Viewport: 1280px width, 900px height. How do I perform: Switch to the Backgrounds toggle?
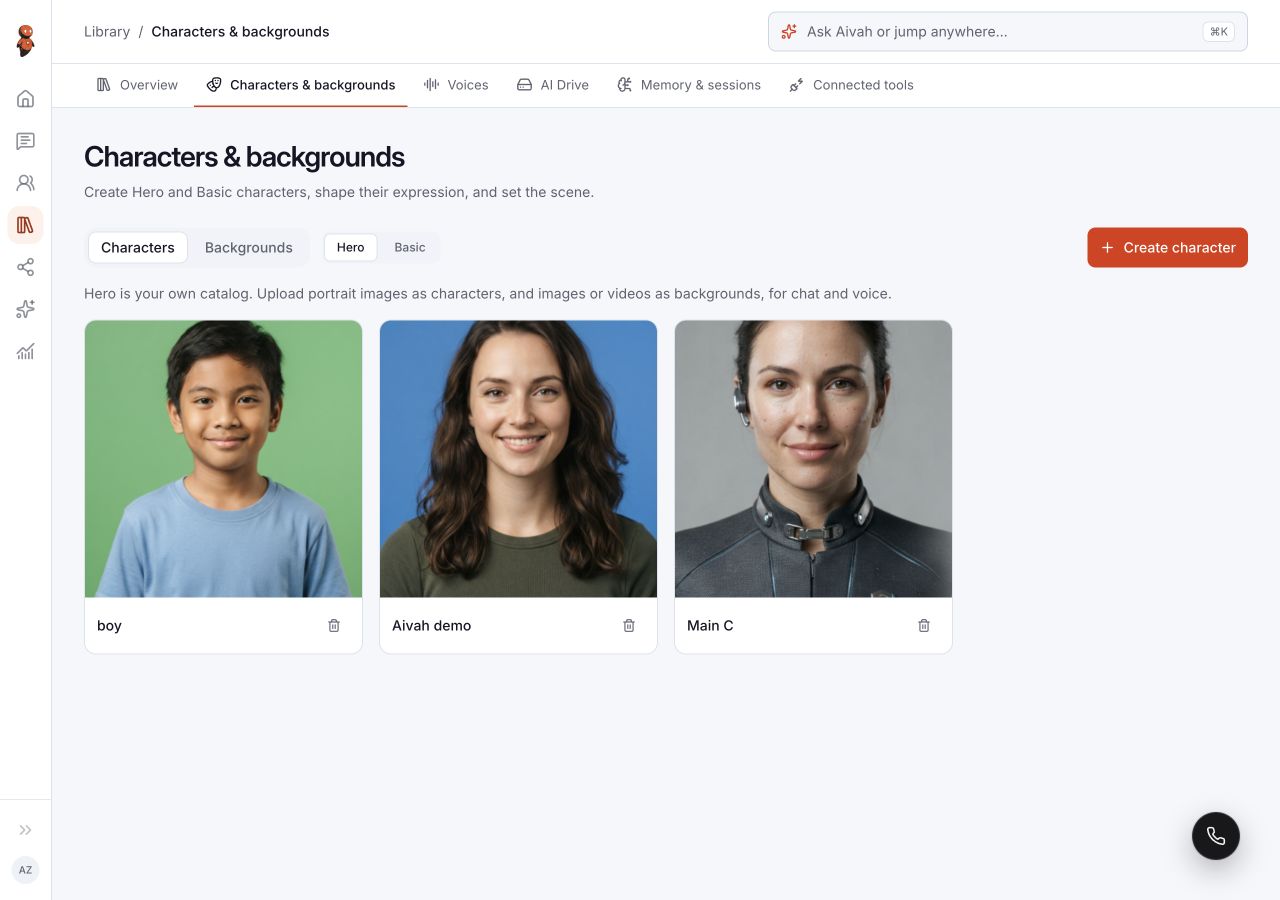point(249,247)
